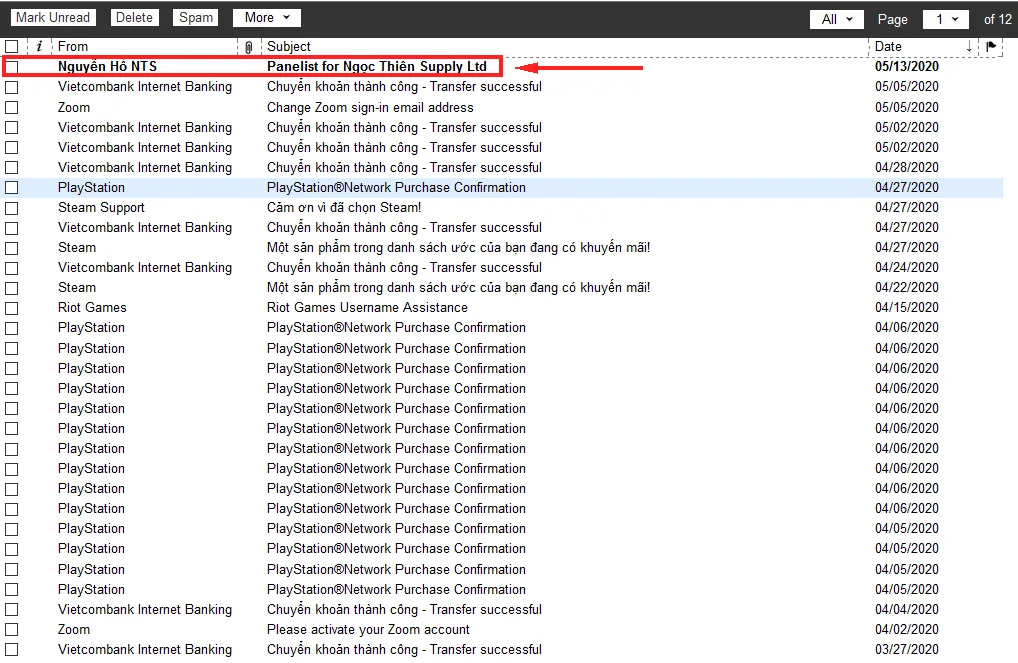This screenshot has width=1018, height=663.
Task: Select checkbox beside Riot Games email
Action: [12, 308]
